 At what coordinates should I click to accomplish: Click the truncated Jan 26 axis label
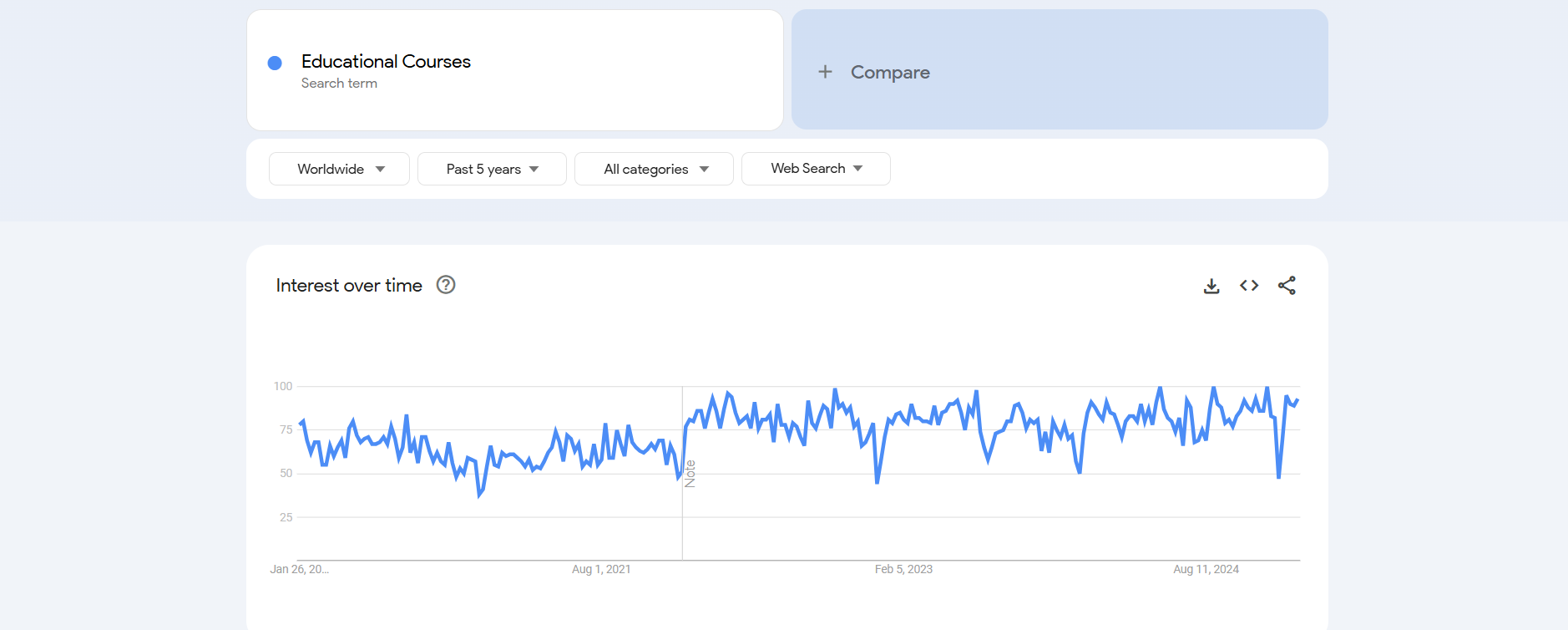300,569
